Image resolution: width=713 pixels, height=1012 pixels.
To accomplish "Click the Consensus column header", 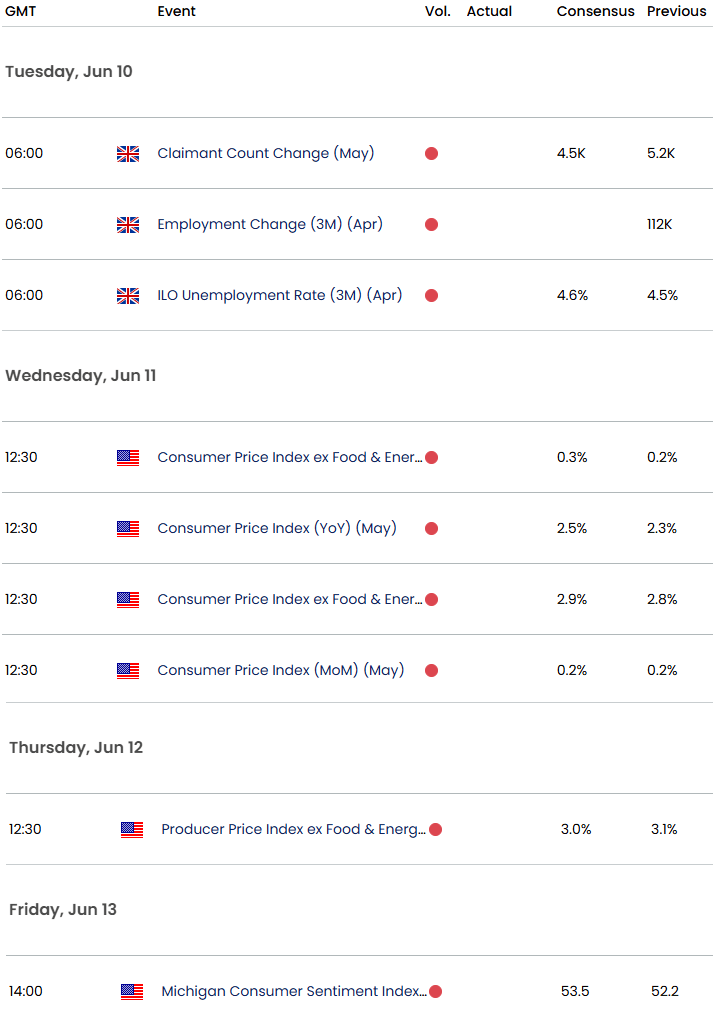I will point(595,12).
